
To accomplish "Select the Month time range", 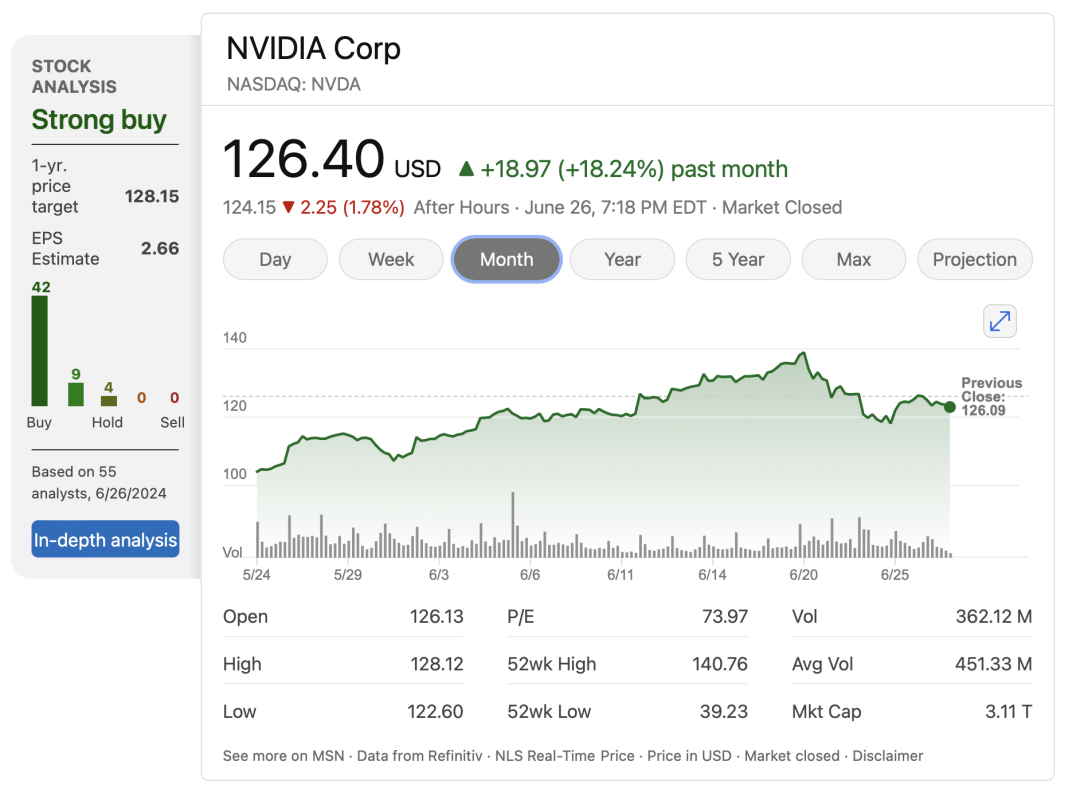I will [507, 259].
